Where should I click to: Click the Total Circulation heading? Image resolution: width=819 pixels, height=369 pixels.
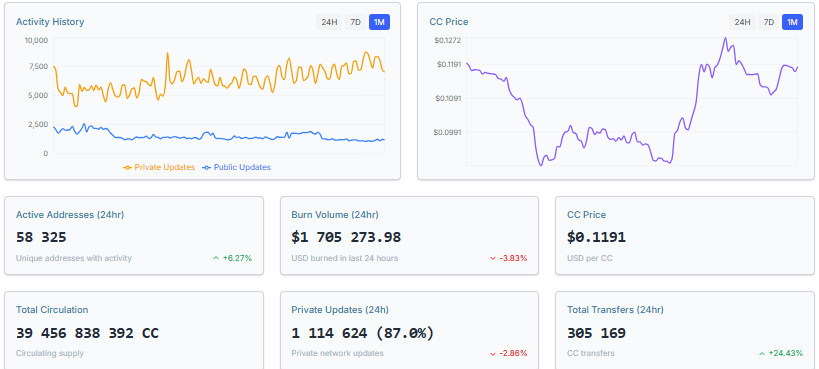tap(52, 310)
